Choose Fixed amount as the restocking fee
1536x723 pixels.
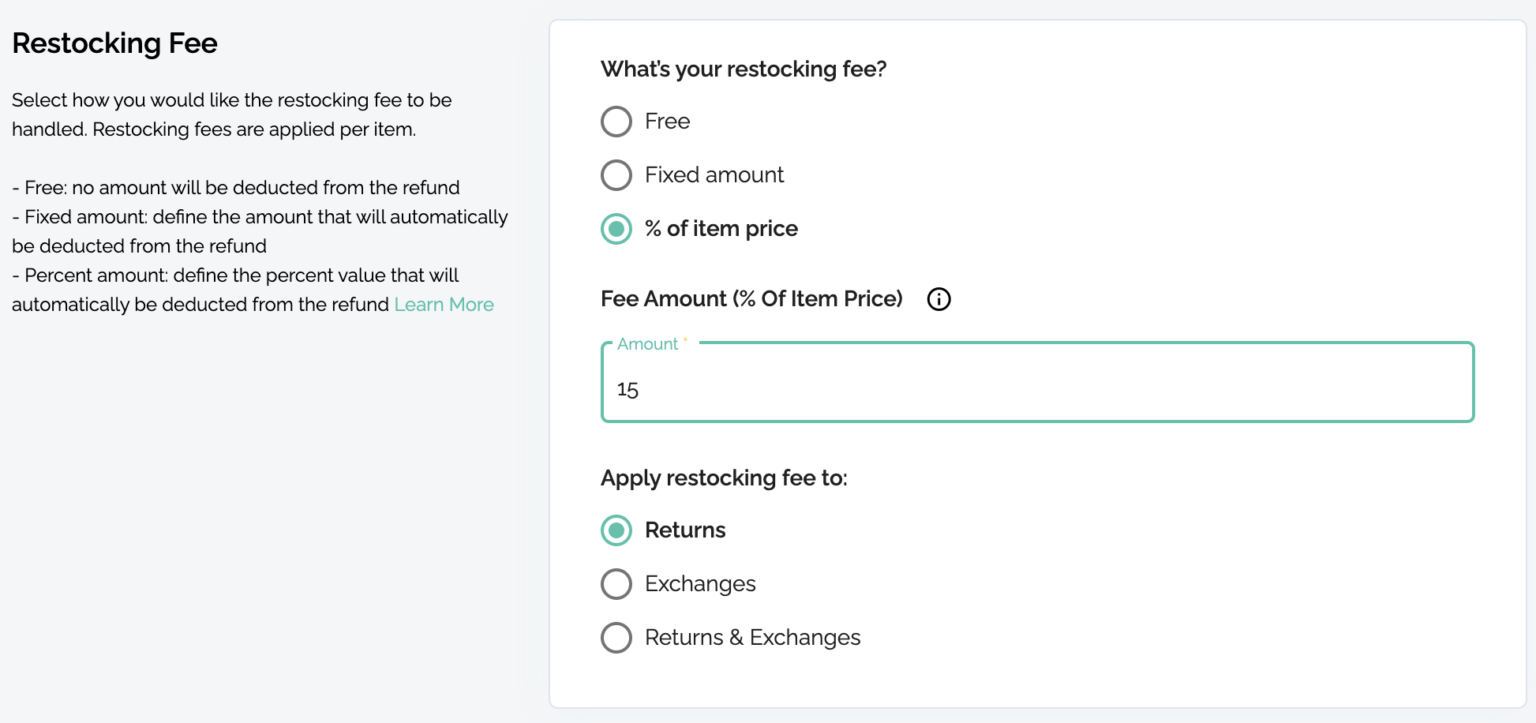pyautogui.click(x=616, y=175)
